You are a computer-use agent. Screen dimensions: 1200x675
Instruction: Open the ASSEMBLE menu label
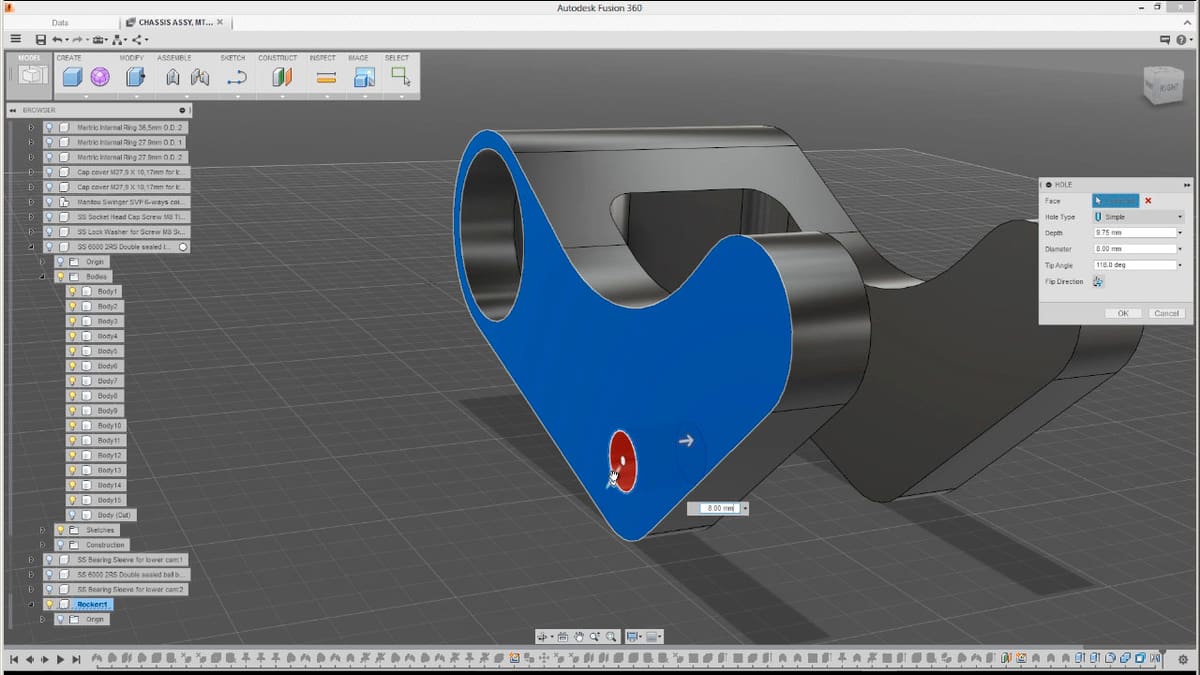174,58
